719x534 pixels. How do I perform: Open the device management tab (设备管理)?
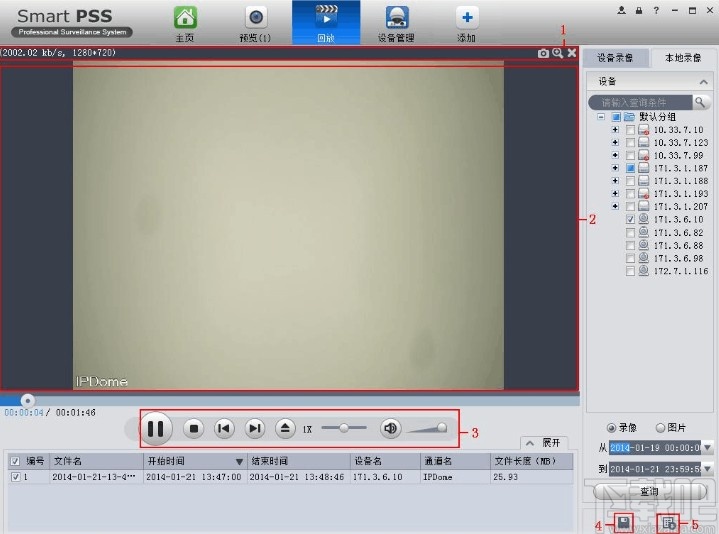pos(396,24)
